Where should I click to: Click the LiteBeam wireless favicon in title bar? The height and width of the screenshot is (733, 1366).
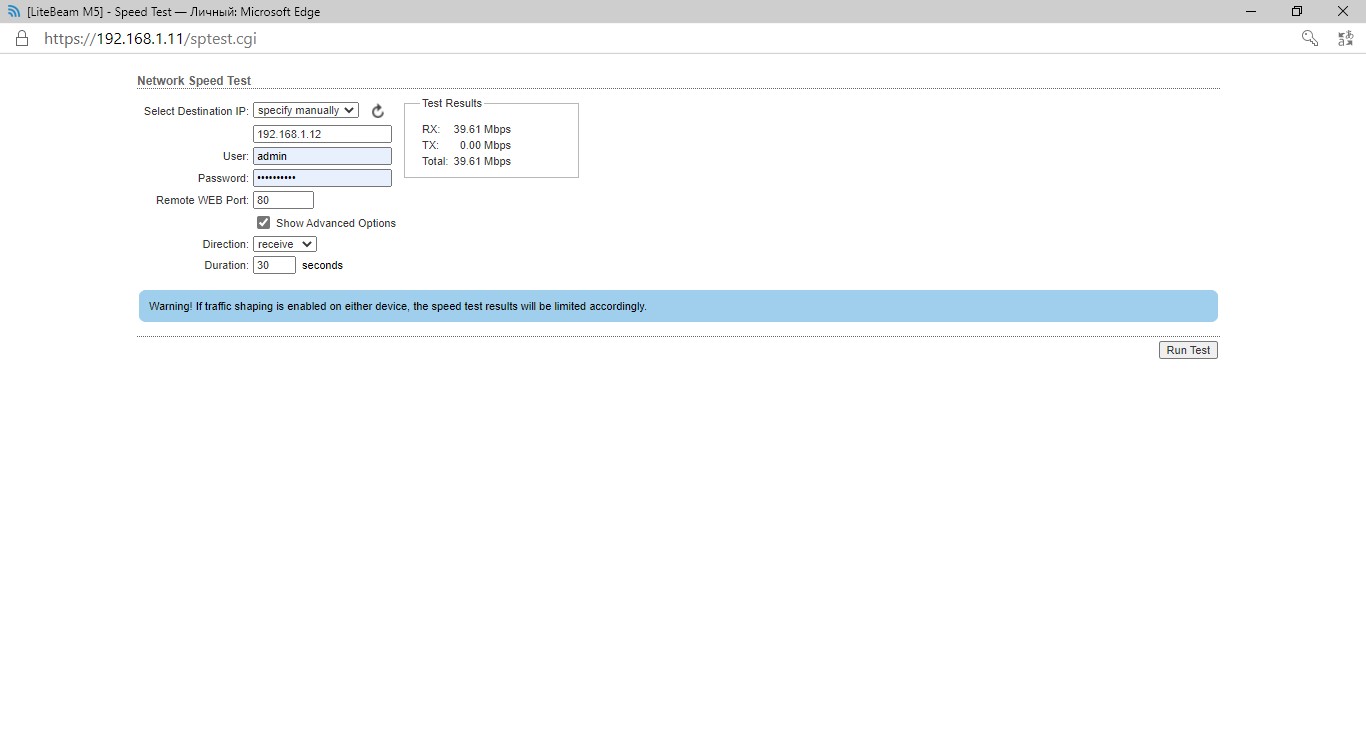[x=14, y=12]
